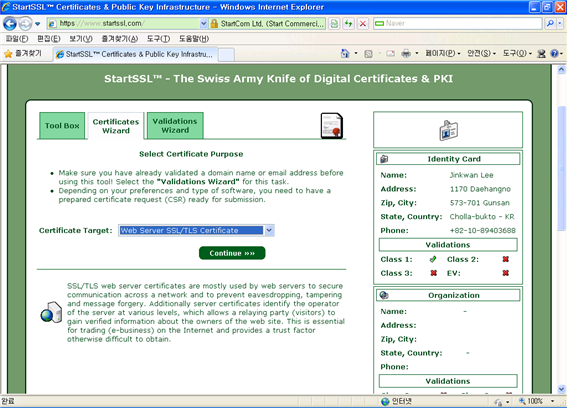The height and width of the screenshot is (409, 567).
Task: Switch to the Validations Wizard tab
Action: click(x=175, y=125)
